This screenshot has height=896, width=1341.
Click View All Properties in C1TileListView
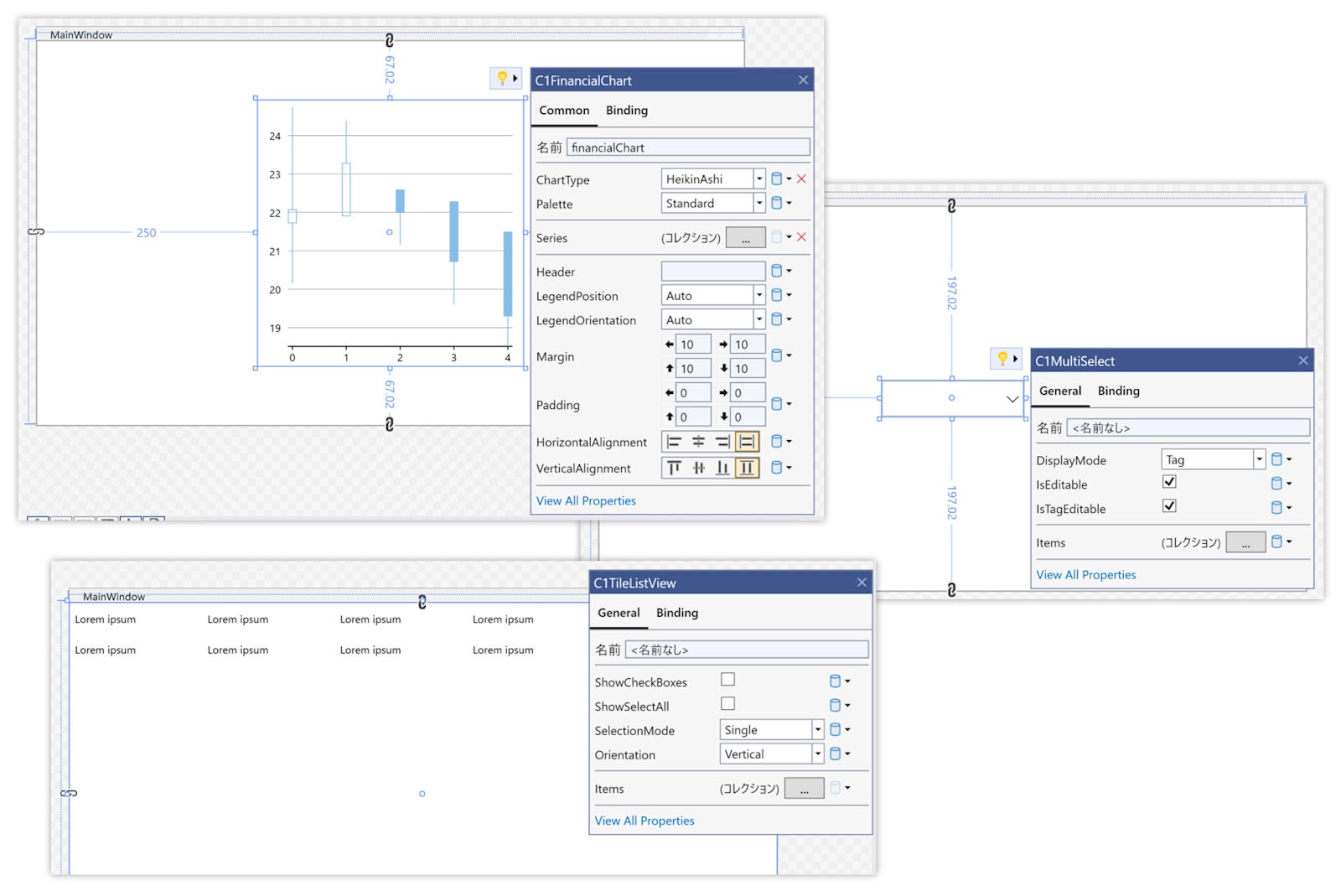tap(645, 821)
